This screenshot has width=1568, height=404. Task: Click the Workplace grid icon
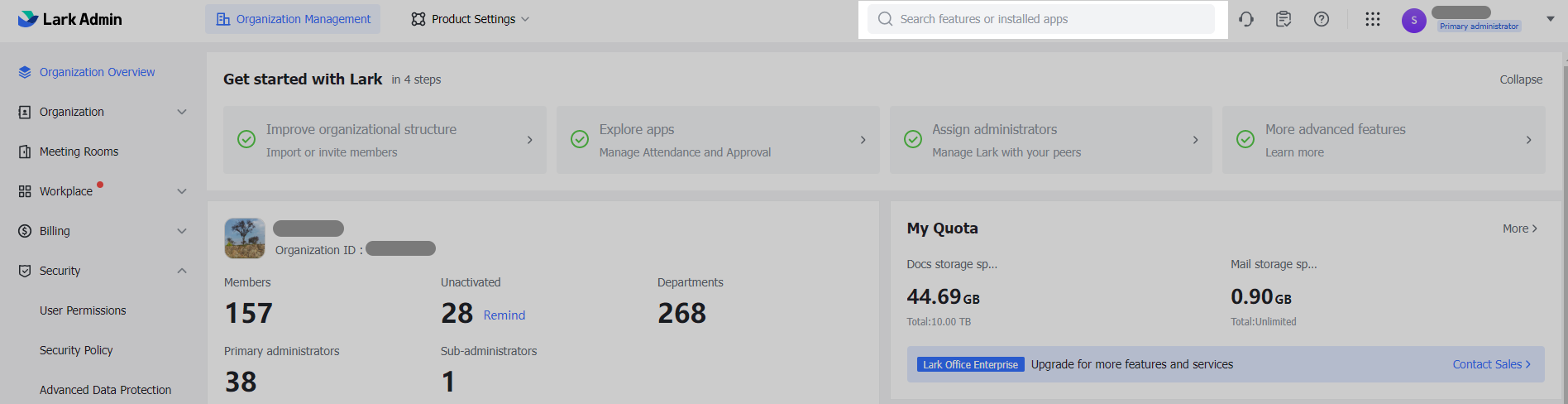click(x=25, y=191)
